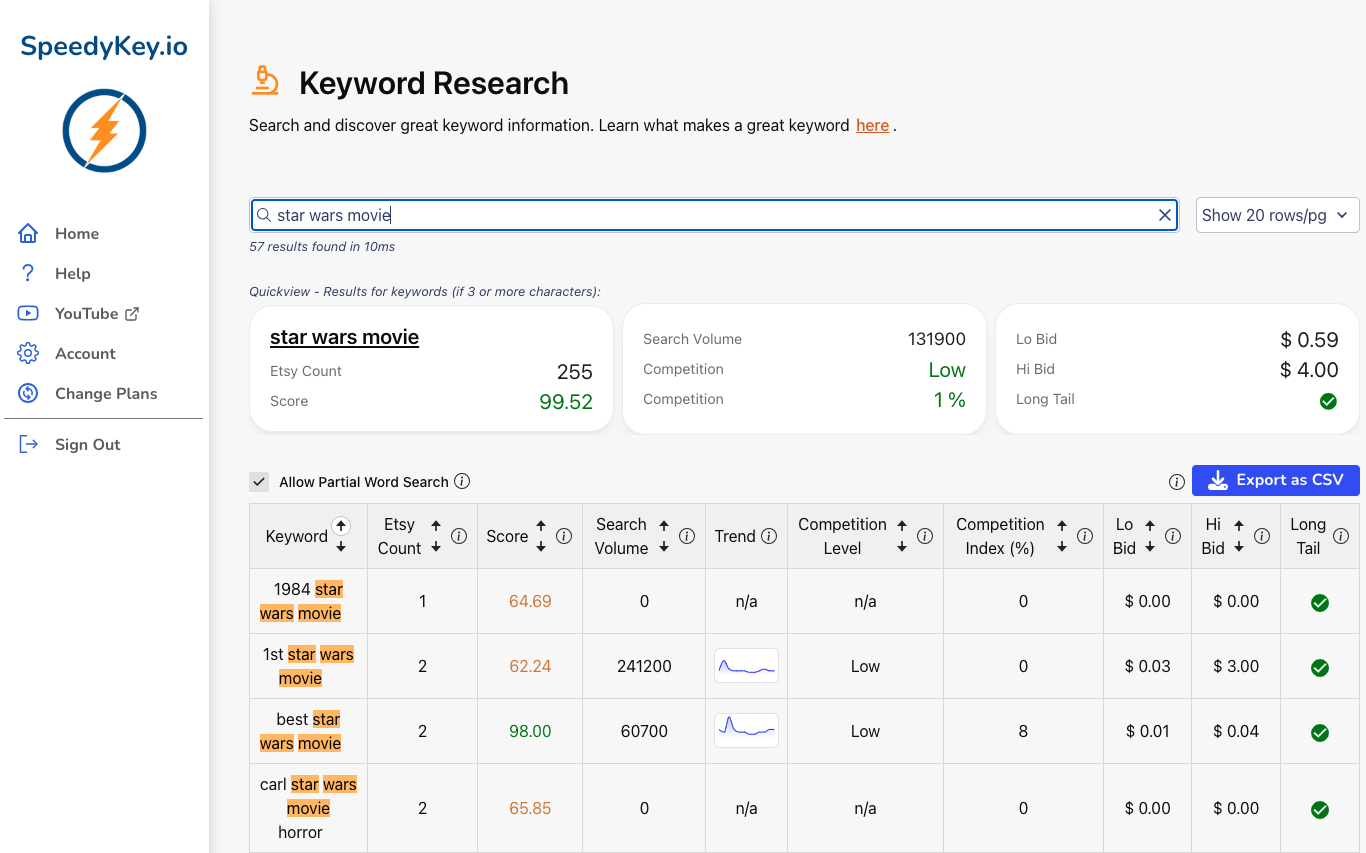Sort Lo Bid ascending
Viewport: 1366px width, 853px height.
tap(1150, 525)
